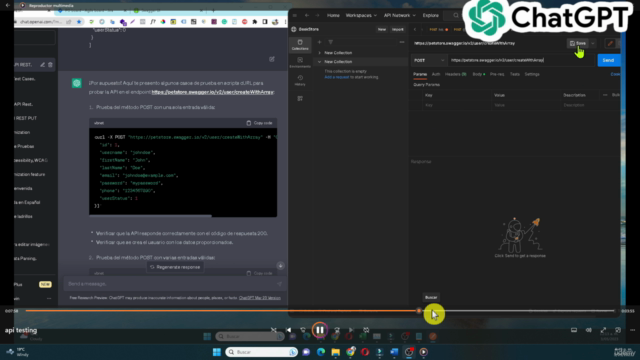Image resolution: width=640 pixels, height=360 pixels.
Task: Click the edit message icon in ChatGPT conversation
Action: tap(272, 59)
